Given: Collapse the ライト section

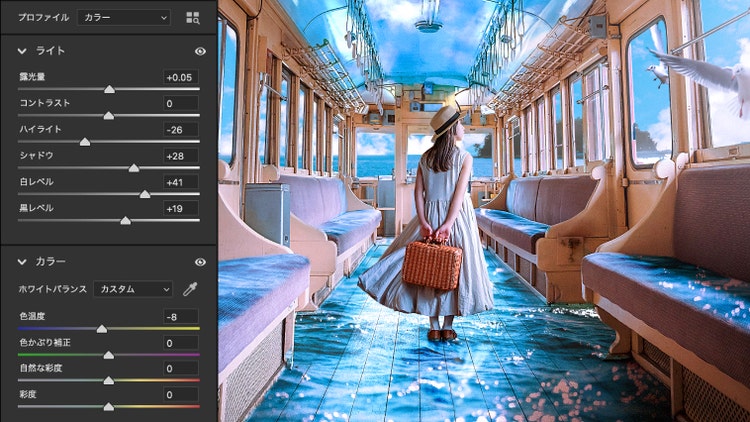Looking at the screenshot, I should (x=22, y=51).
